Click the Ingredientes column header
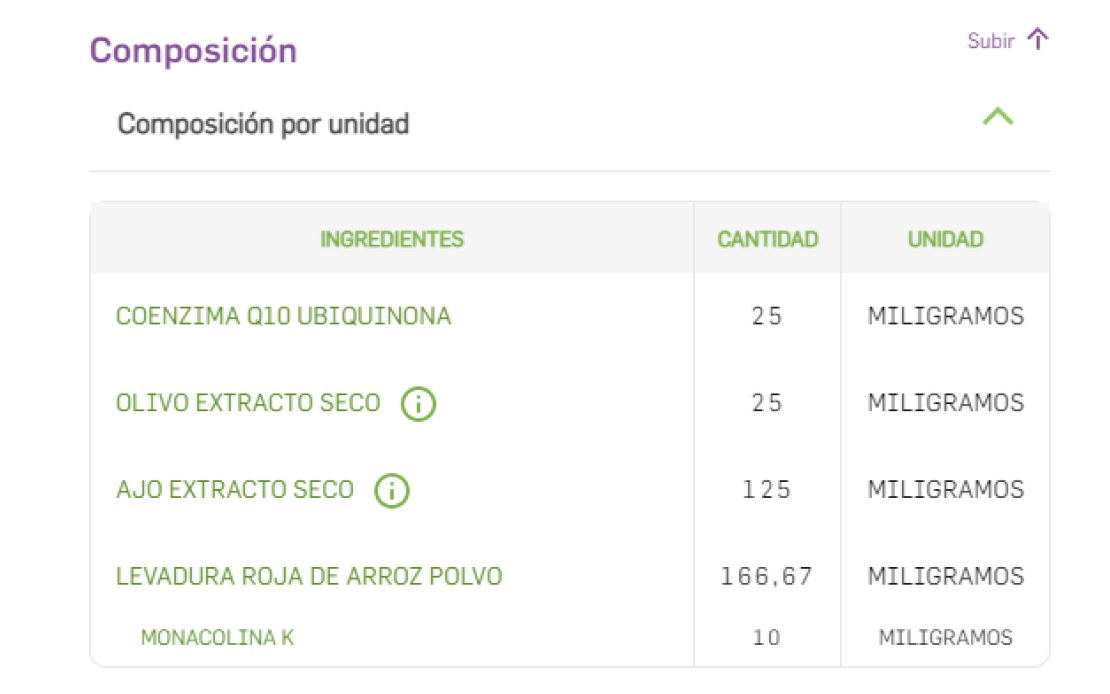Screen dimensions: 1110x694 tap(391, 239)
